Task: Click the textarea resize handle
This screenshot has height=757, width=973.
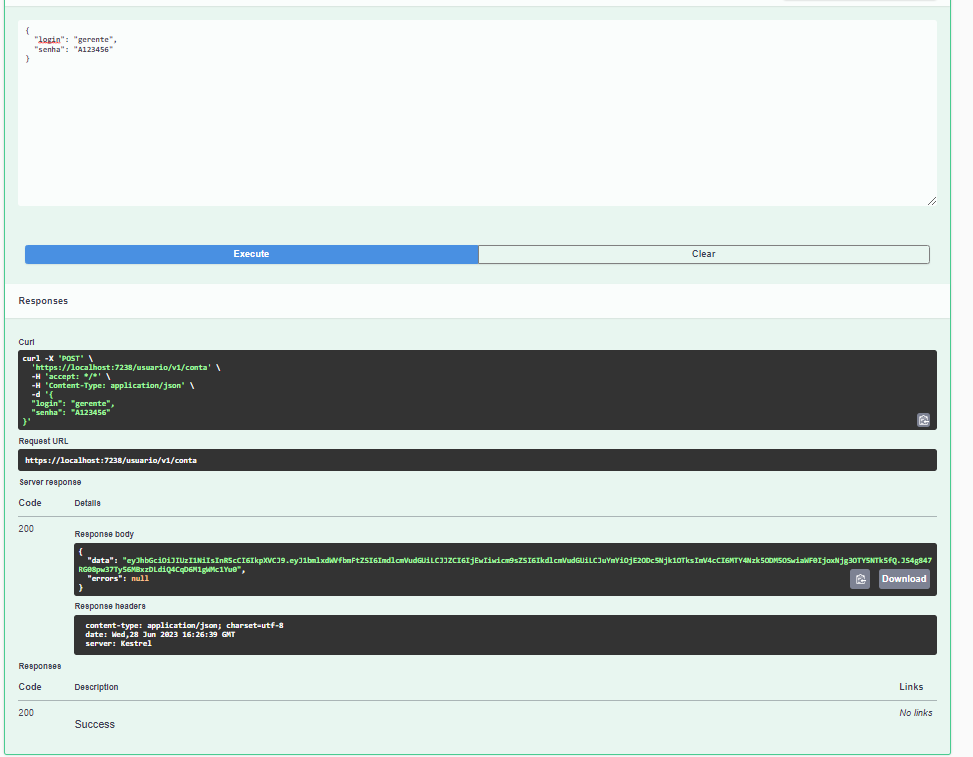Action: pos(930,201)
